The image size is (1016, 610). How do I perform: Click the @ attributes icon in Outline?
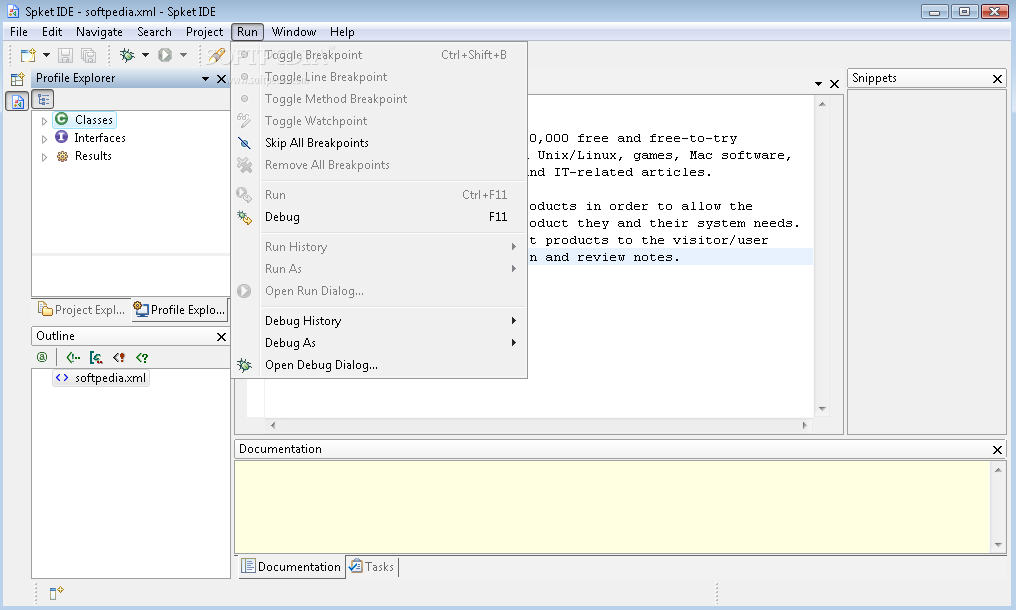click(x=42, y=357)
